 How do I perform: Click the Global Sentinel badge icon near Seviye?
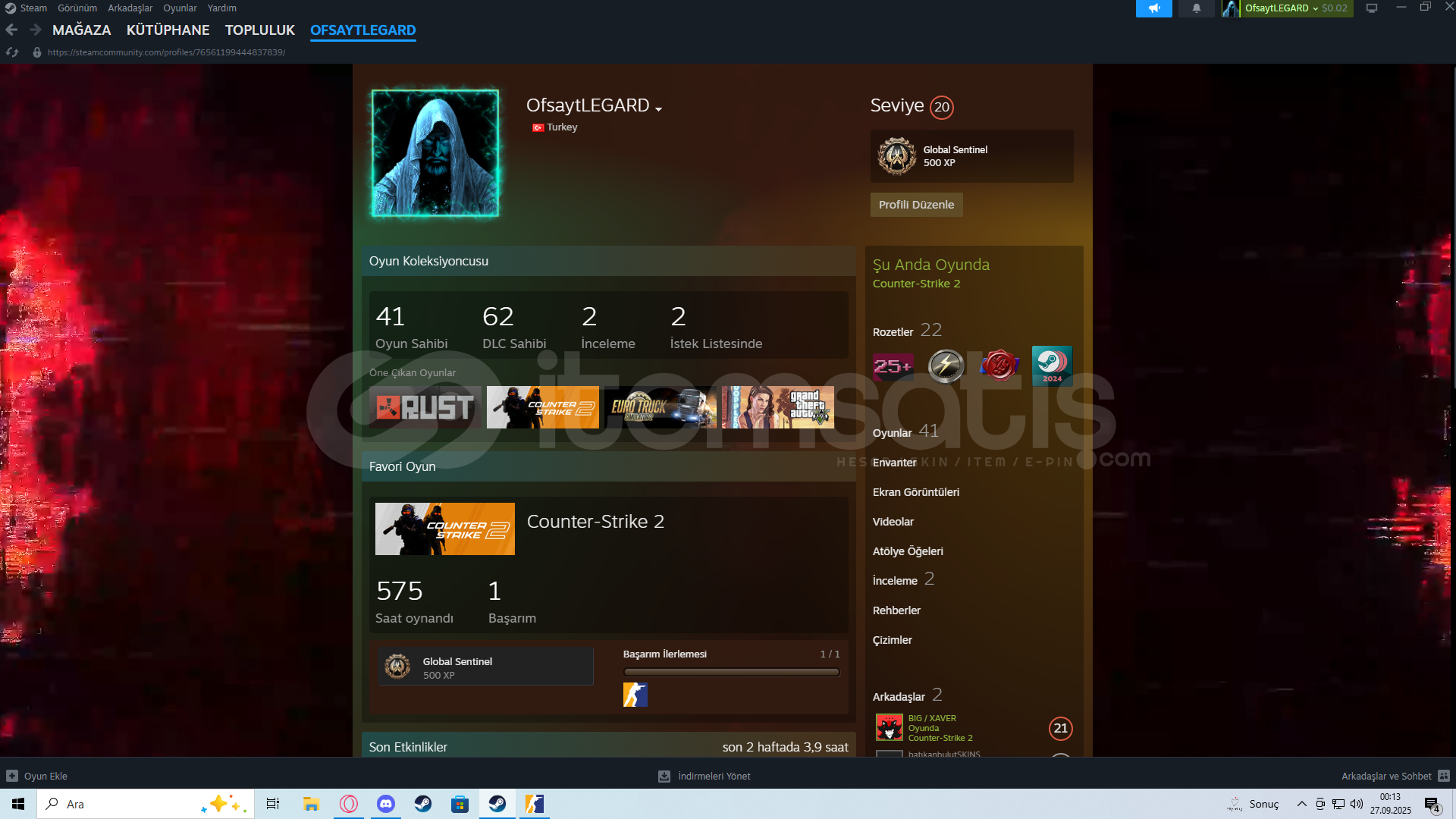pyautogui.click(x=897, y=156)
